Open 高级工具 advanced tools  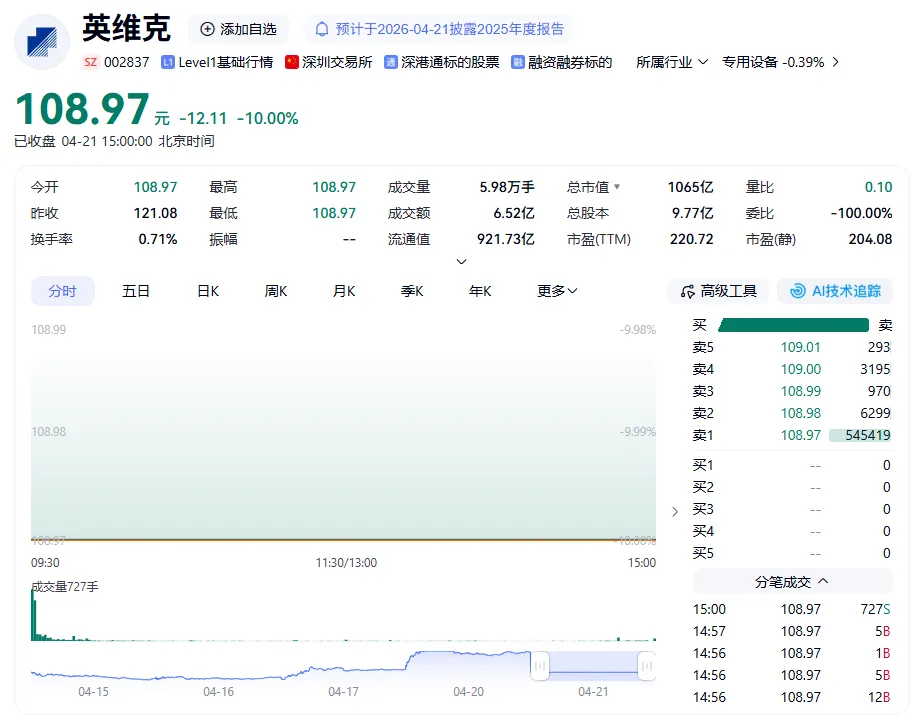(x=718, y=291)
